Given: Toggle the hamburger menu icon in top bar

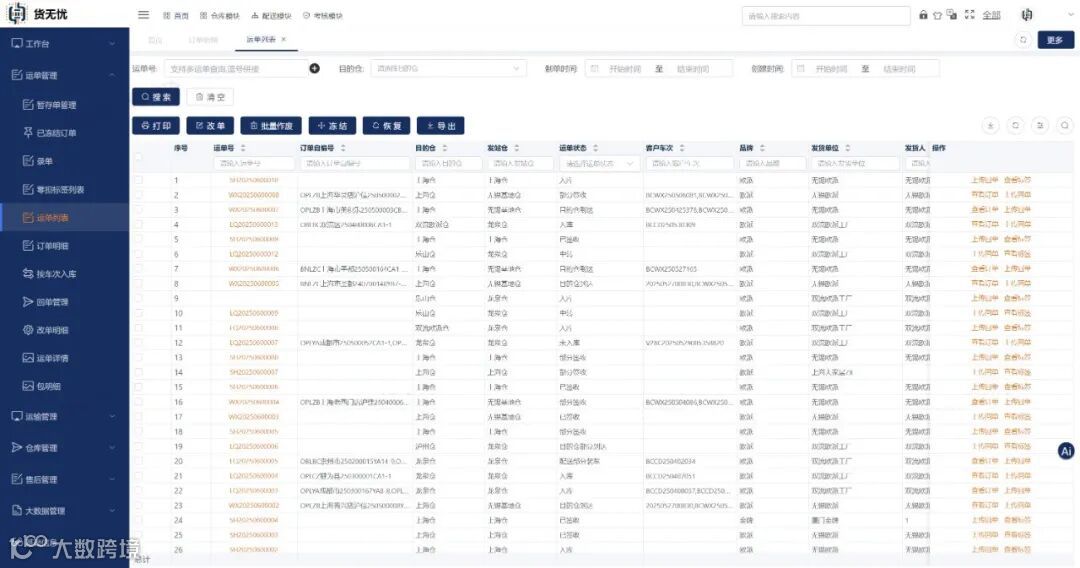Looking at the screenshot, I should 143,14.
